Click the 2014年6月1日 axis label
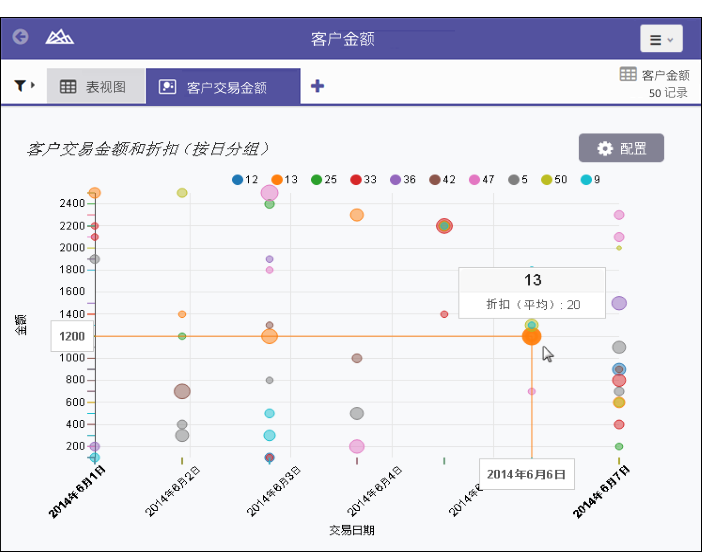The height and width of the screenshot is (552, 702). pyautogui.click(x=78, y=491)
